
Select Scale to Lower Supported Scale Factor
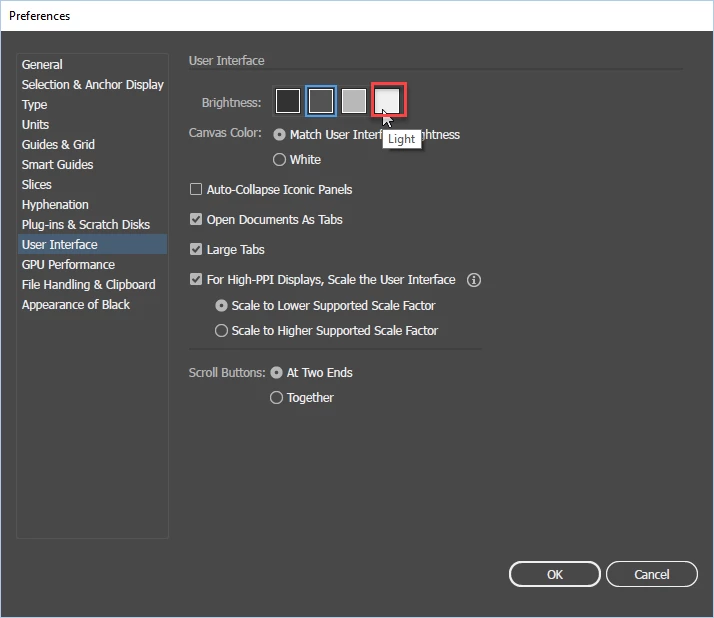click(x=221, y=306)
